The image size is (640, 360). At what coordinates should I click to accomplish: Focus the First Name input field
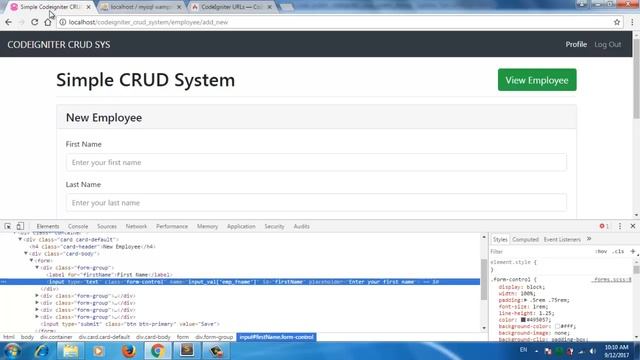pos(316,162)
